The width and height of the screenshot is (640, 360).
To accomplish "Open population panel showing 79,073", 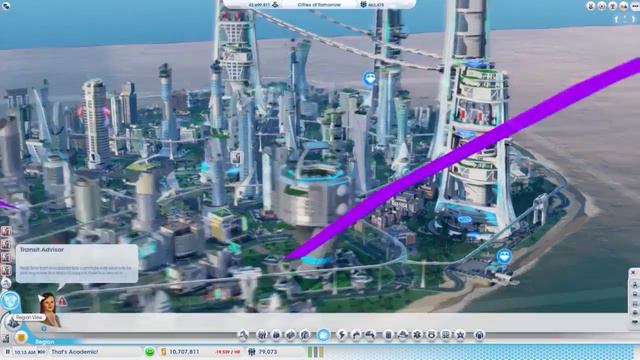I will pyautogui.click(x=263, y=351).
